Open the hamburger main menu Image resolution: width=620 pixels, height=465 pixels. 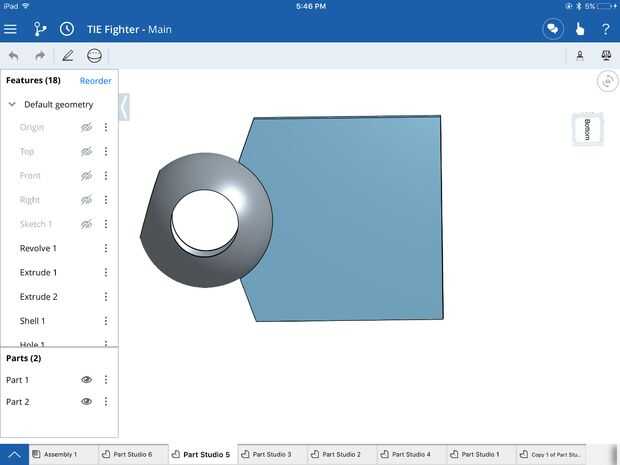(x=10, y=29)
